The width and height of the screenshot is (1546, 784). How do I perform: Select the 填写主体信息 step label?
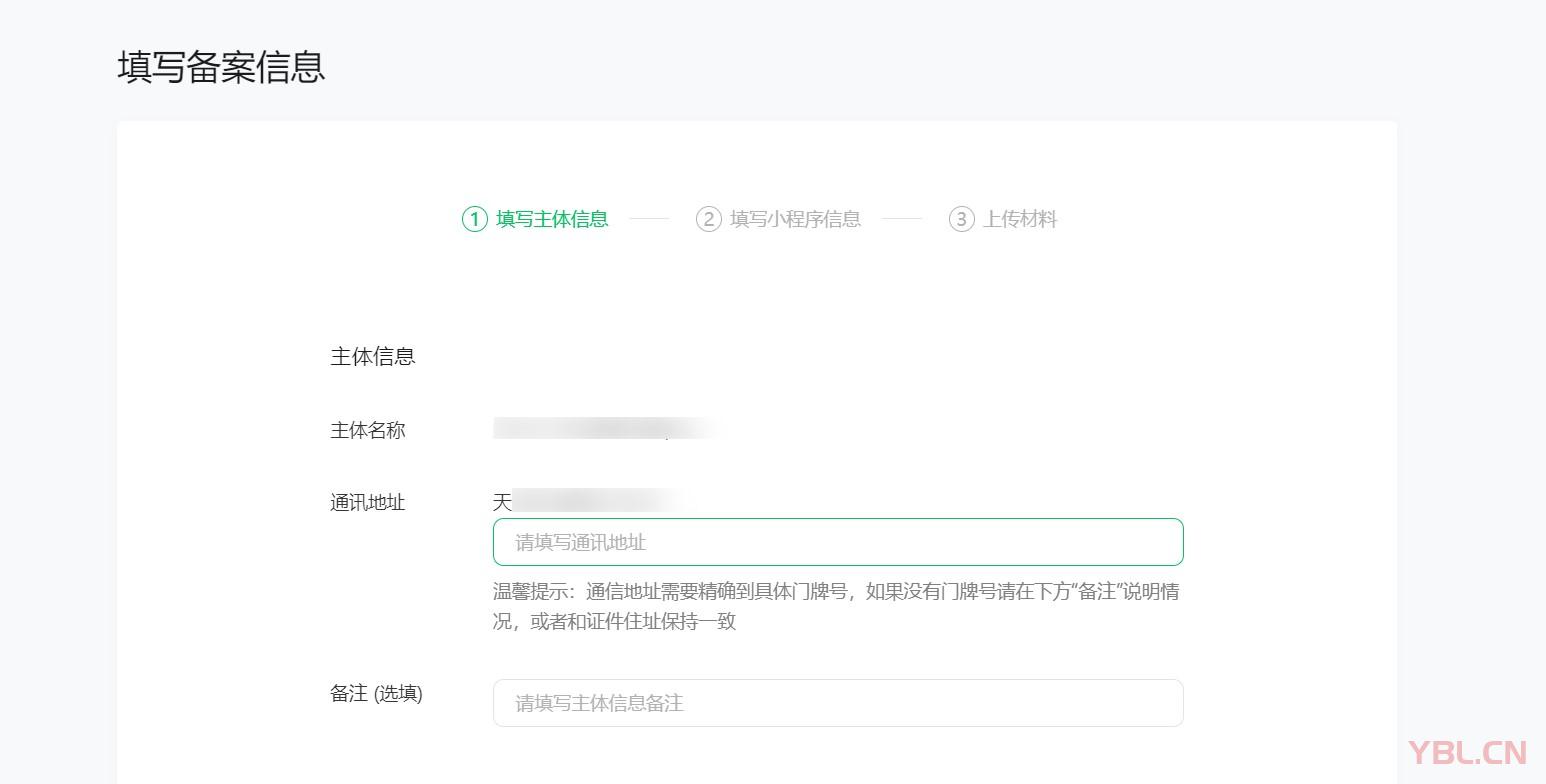tap(552, 219)
